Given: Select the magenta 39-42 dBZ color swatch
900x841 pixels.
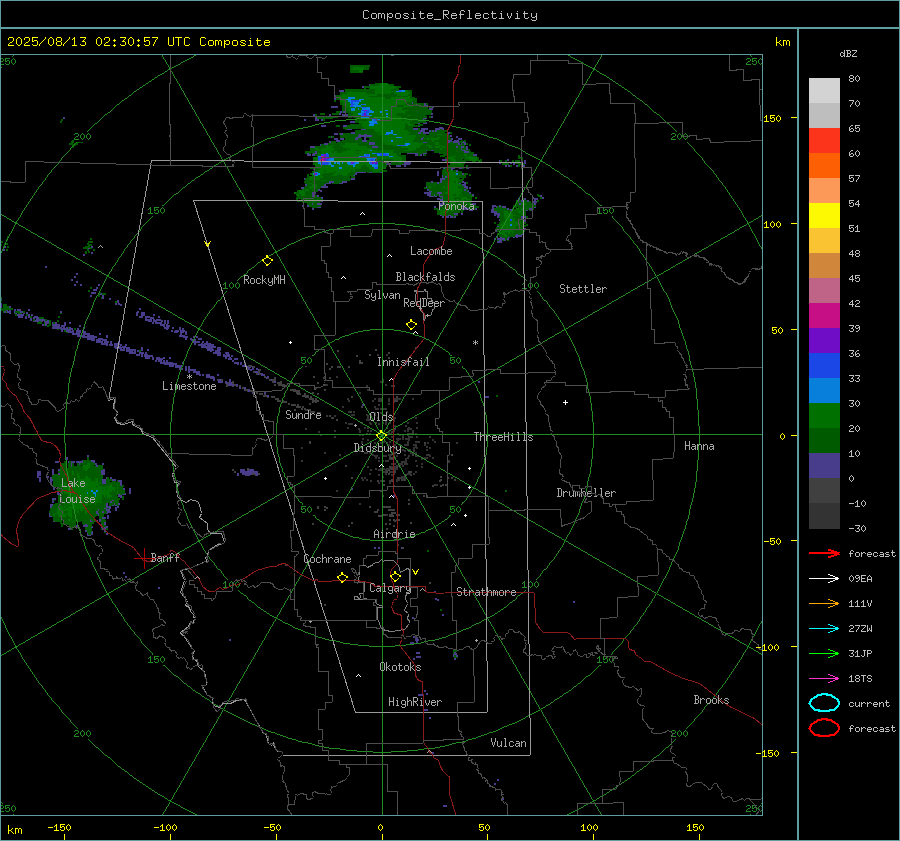Looking at the screenshot, I should (824, 316).
